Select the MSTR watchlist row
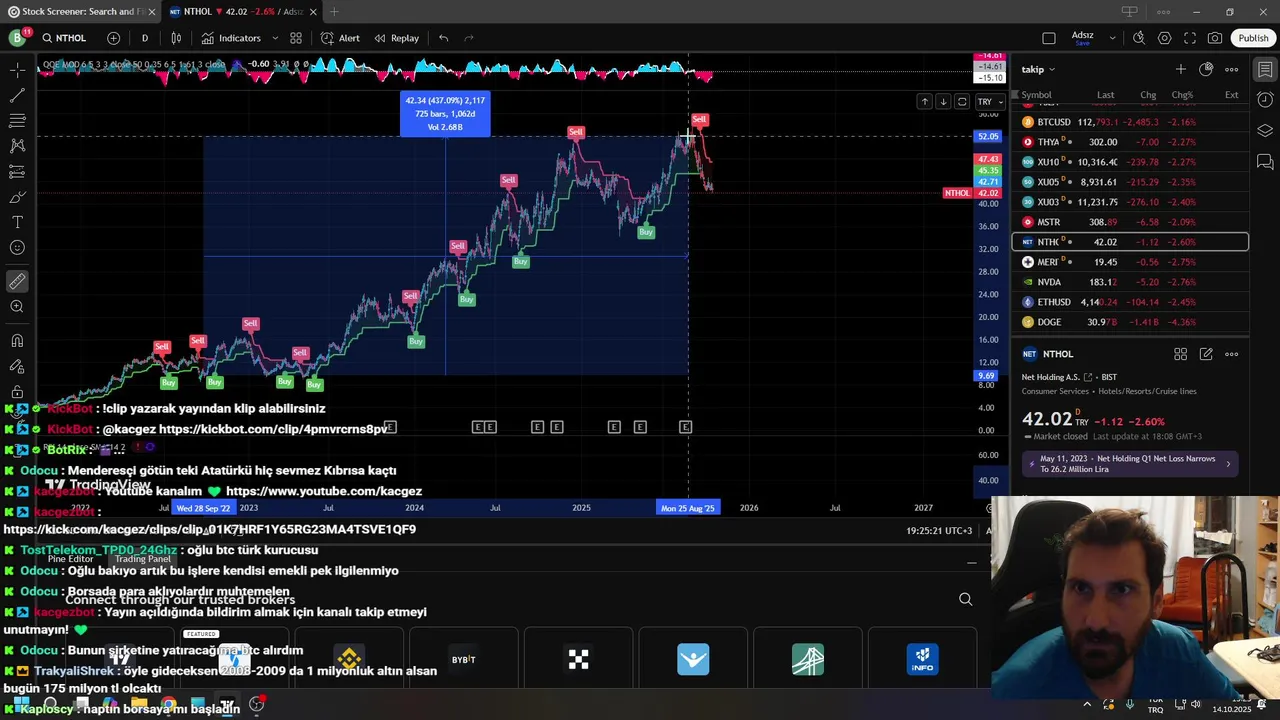Image resolution: width=1280 pixels, height=720 pixels. [x=1130, y=222]
